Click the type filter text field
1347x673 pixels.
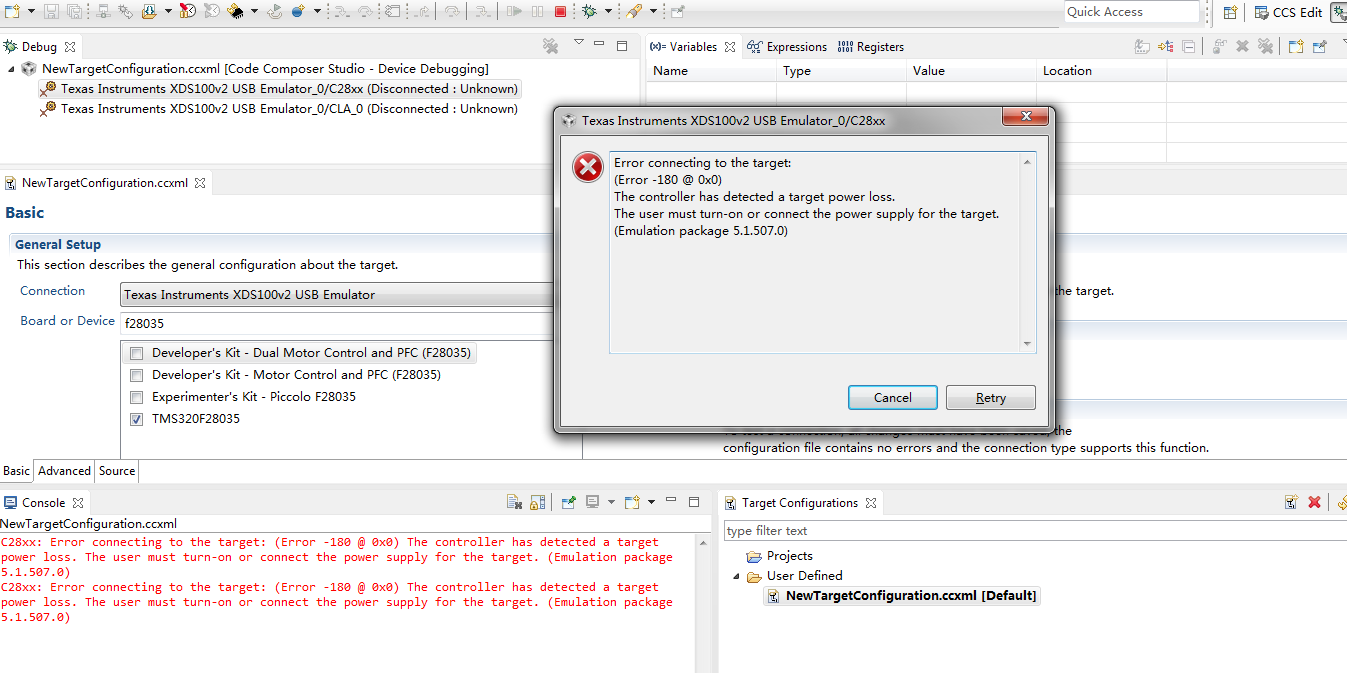[x=1035, y=531]
